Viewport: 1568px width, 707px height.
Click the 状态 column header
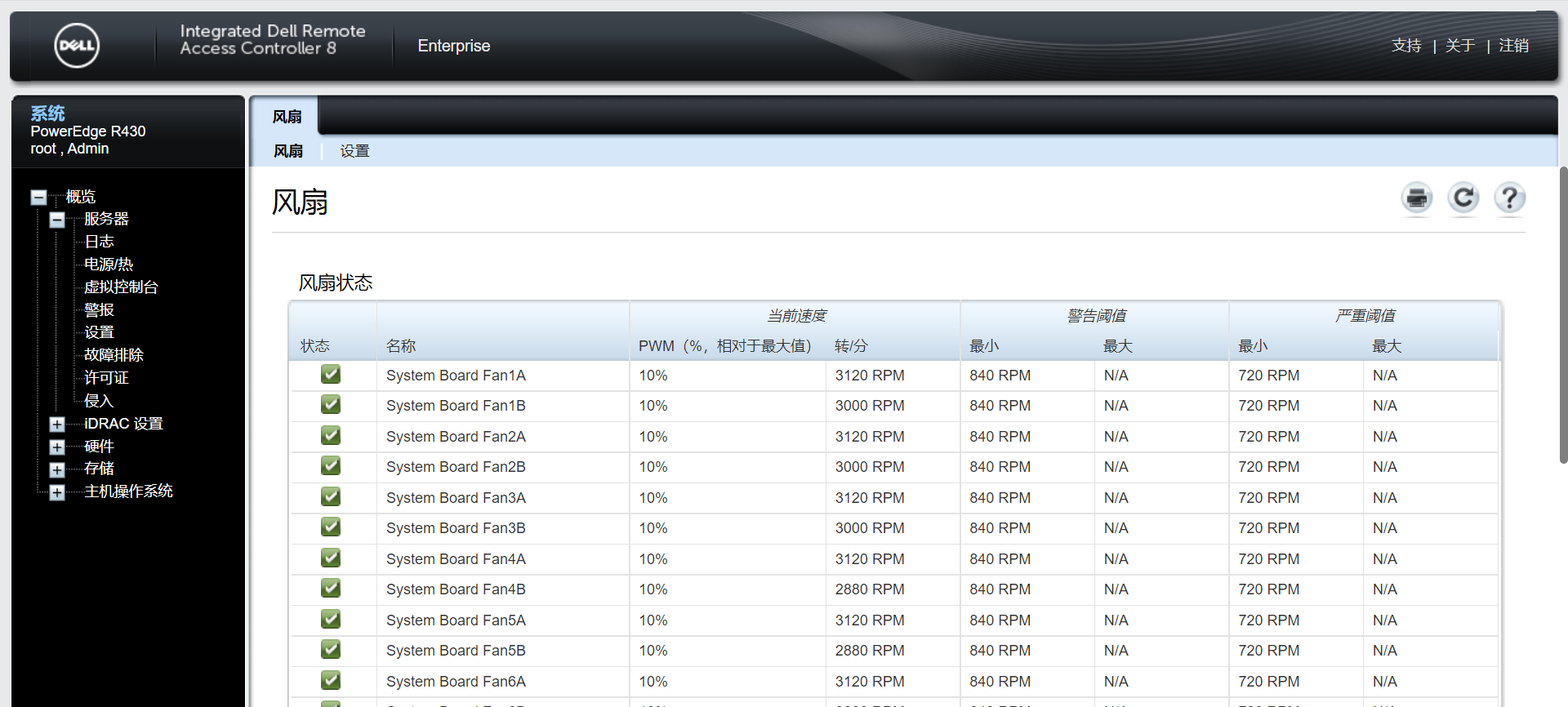coord(315,346)
